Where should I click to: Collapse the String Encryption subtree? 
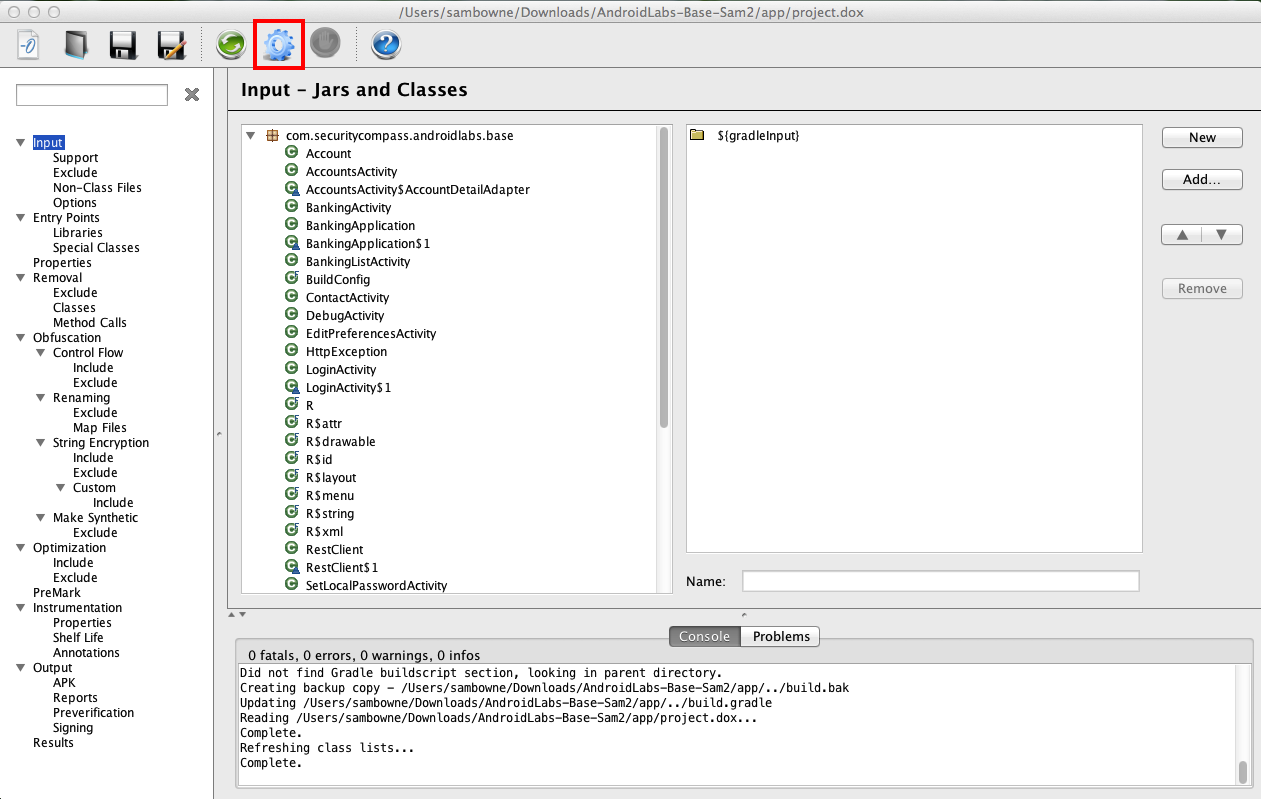tap(41, 443)
